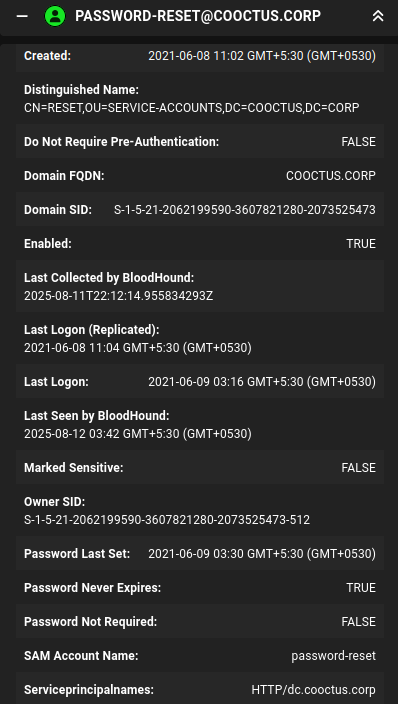Click the Password Never Expires TRUE value
Screen dimensions: 398x704
[x=361, y=588]
